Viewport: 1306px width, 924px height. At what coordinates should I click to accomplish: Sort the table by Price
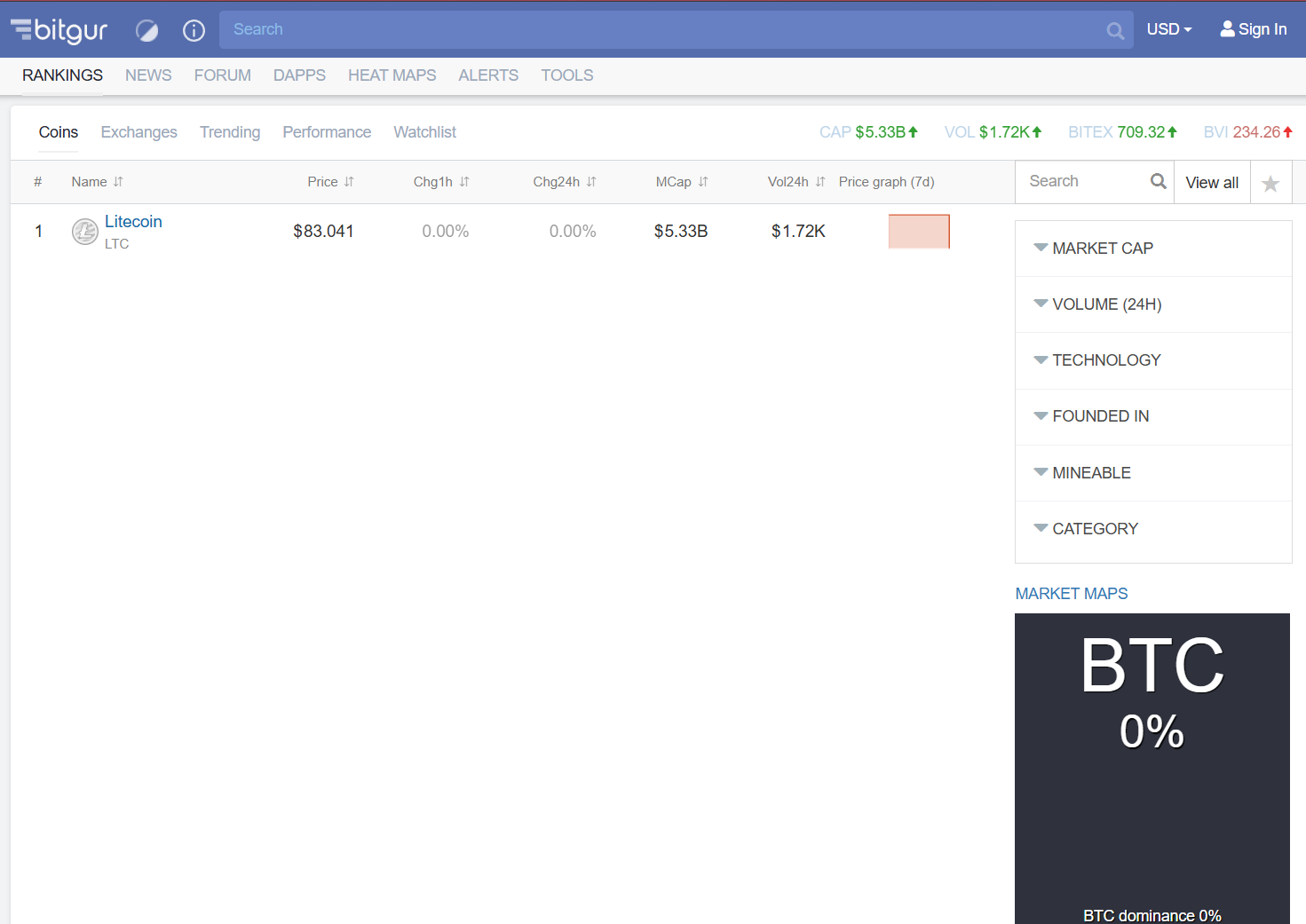pyautogui.click(x=330, y=182)
